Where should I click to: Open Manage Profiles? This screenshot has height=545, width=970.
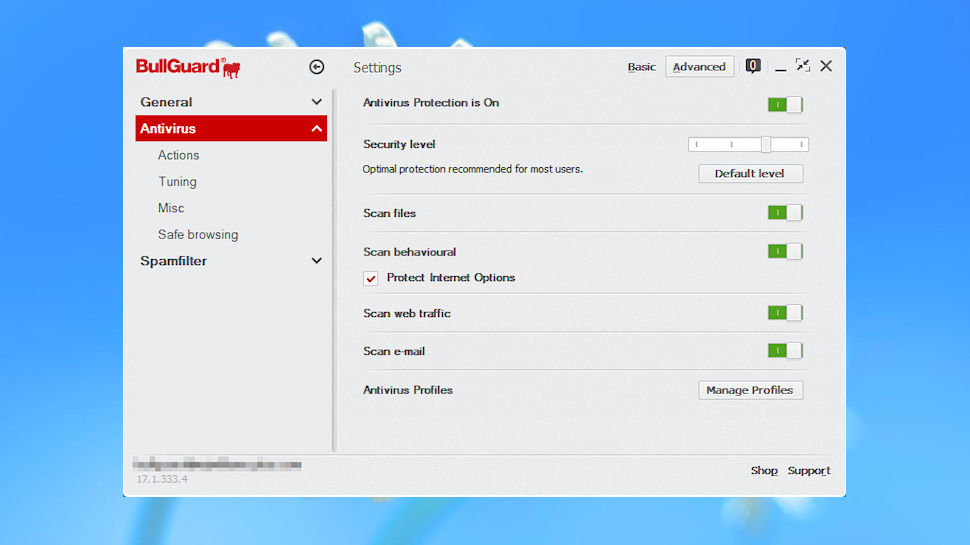pos(750,390)
